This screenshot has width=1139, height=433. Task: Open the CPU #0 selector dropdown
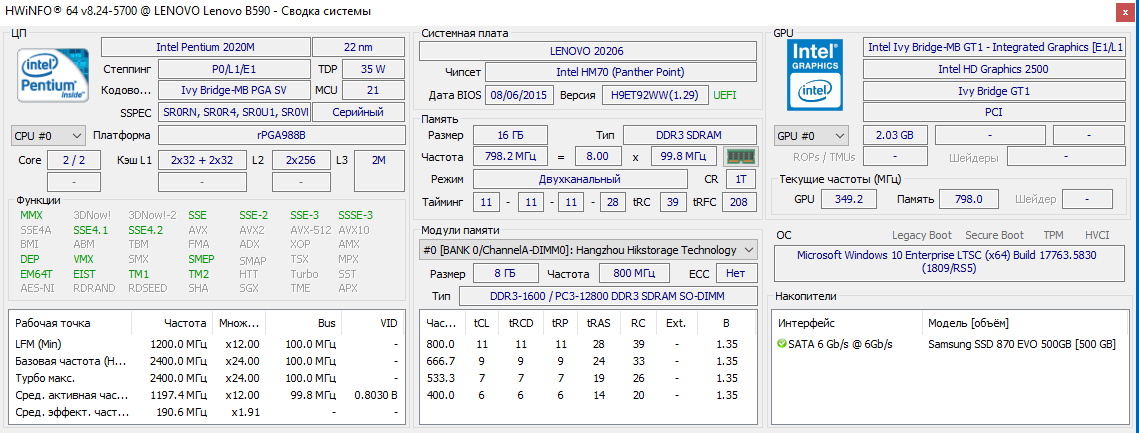[x=48, y=135]
